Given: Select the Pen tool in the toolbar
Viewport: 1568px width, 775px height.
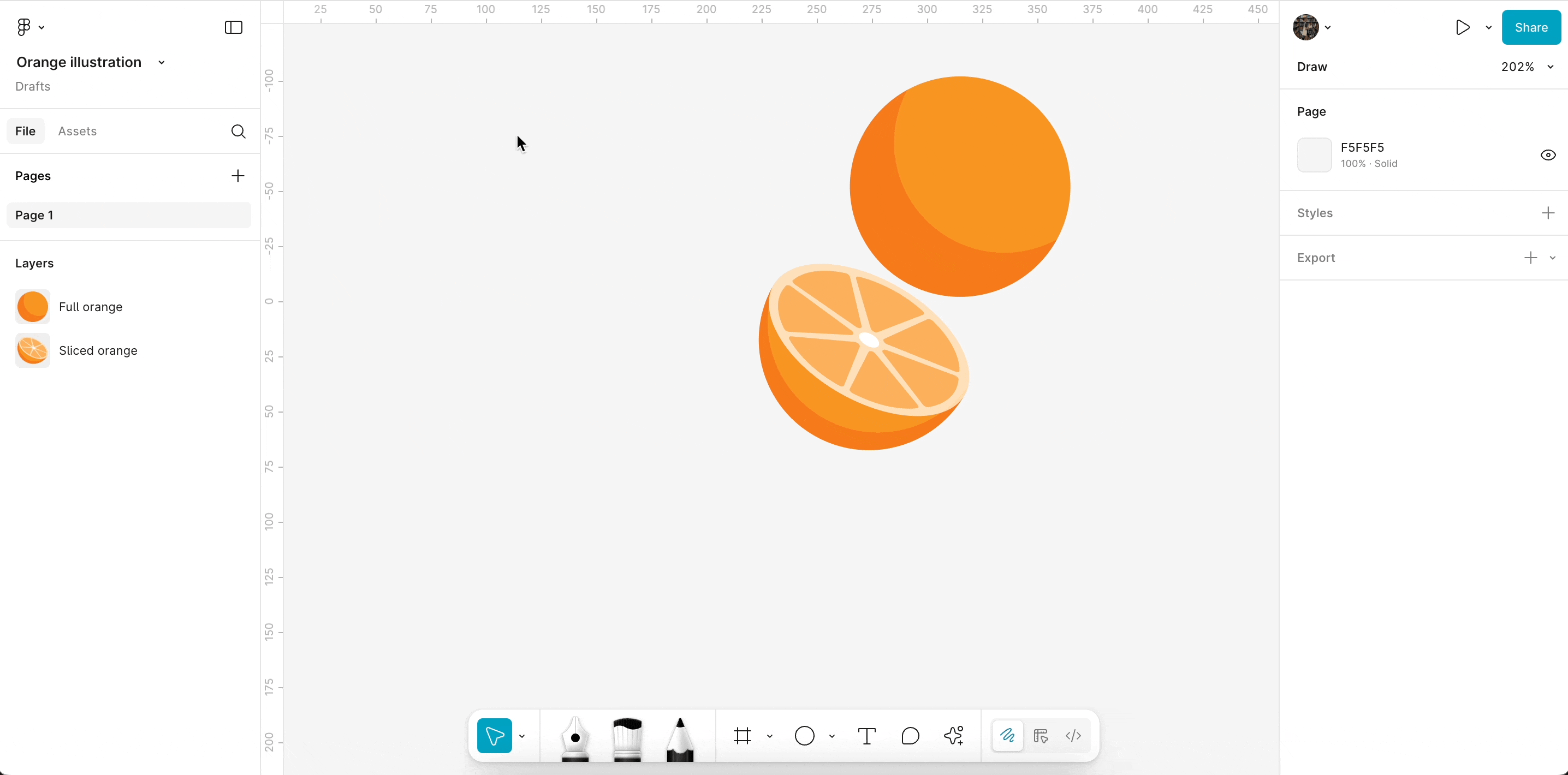Looking at the screenshot, I should (574, 737).
